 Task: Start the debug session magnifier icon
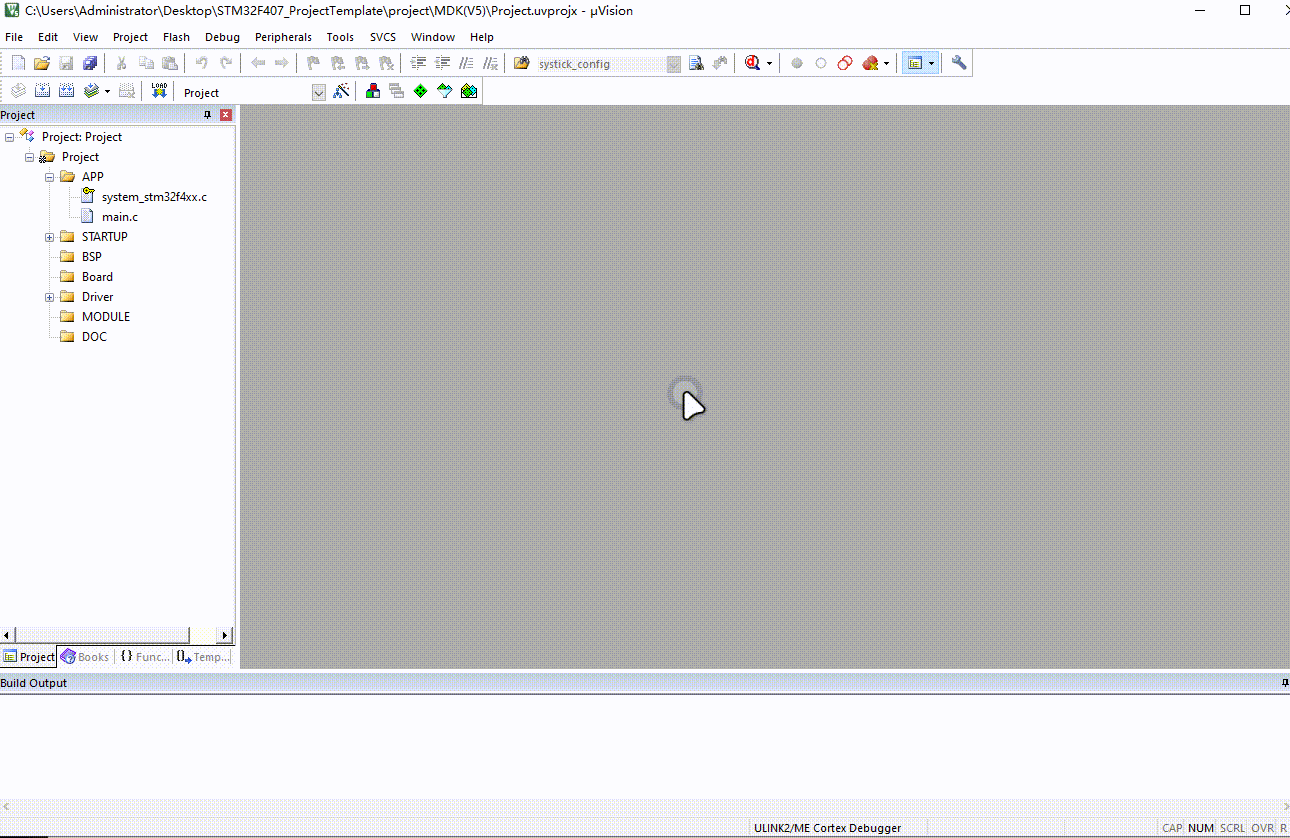tap(752, 63)
